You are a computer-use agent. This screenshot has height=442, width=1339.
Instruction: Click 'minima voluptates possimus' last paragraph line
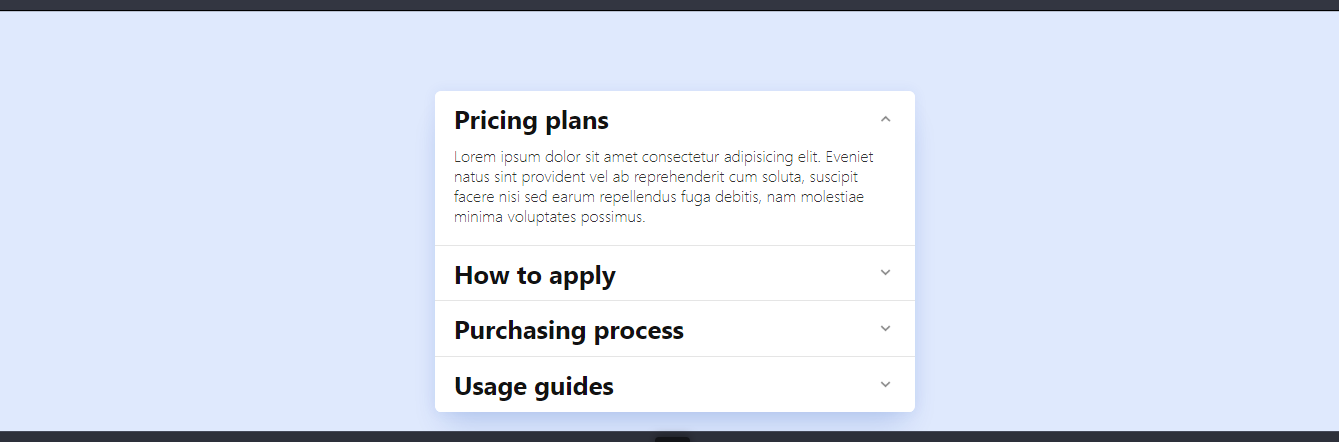coord(549,217)
